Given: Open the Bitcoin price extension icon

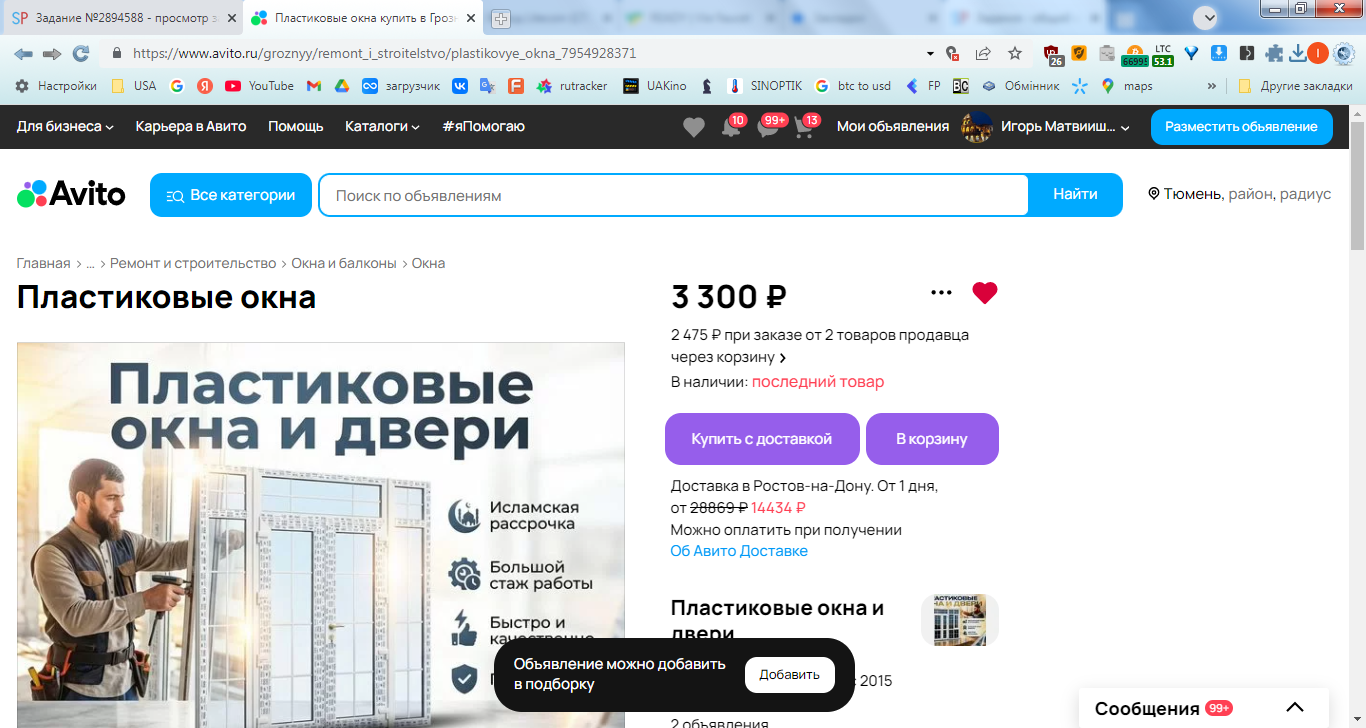Looking at the screenshot, I should 1134,54.
